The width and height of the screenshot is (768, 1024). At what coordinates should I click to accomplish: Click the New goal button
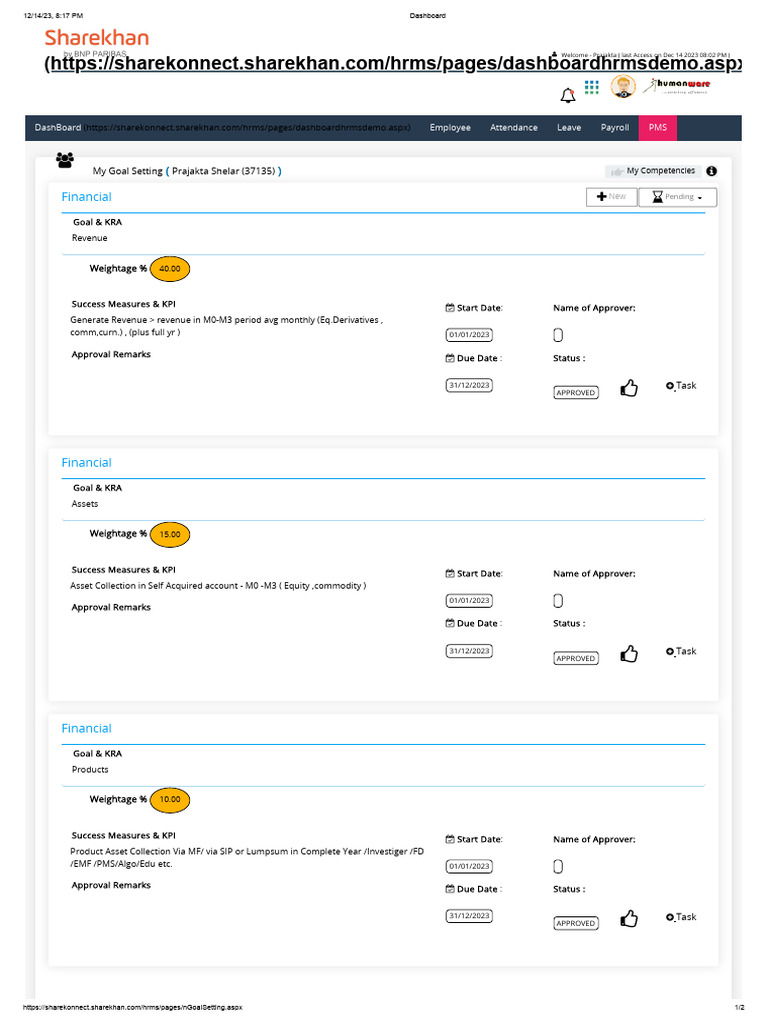(611, 197)
